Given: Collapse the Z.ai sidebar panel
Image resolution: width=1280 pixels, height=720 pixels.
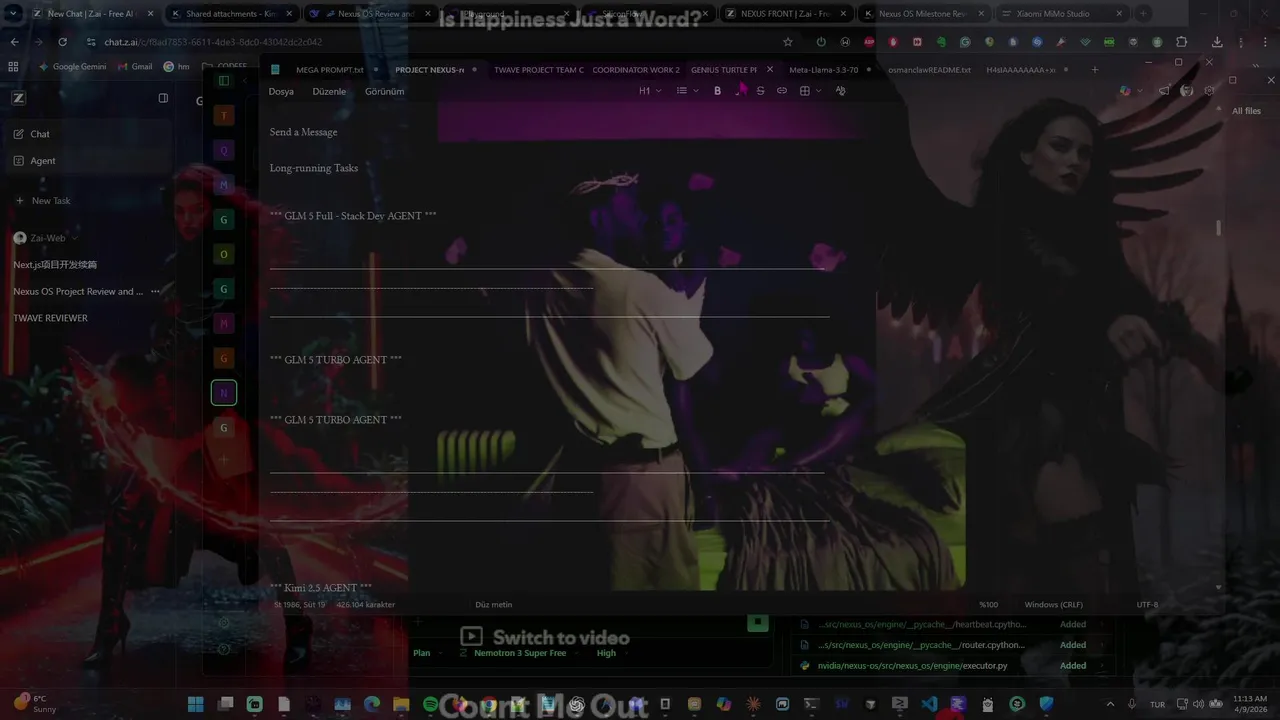Looking at the screenshot, I should coord(163,98).
